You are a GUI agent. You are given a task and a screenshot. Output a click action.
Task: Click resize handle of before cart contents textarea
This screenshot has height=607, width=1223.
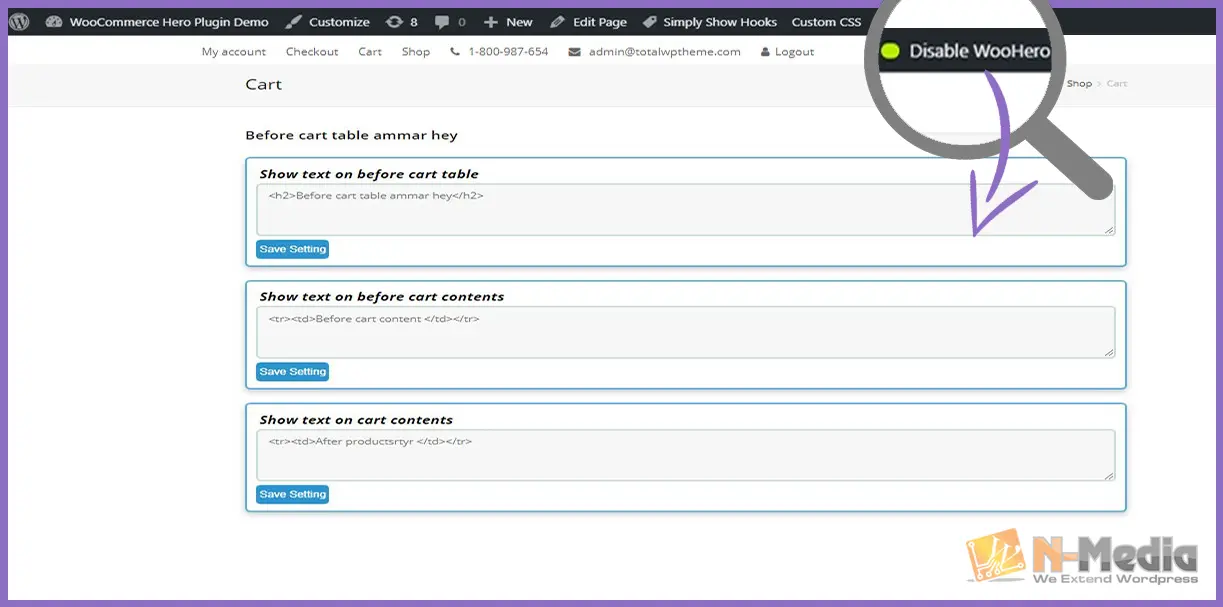[x=1109, y=353]
